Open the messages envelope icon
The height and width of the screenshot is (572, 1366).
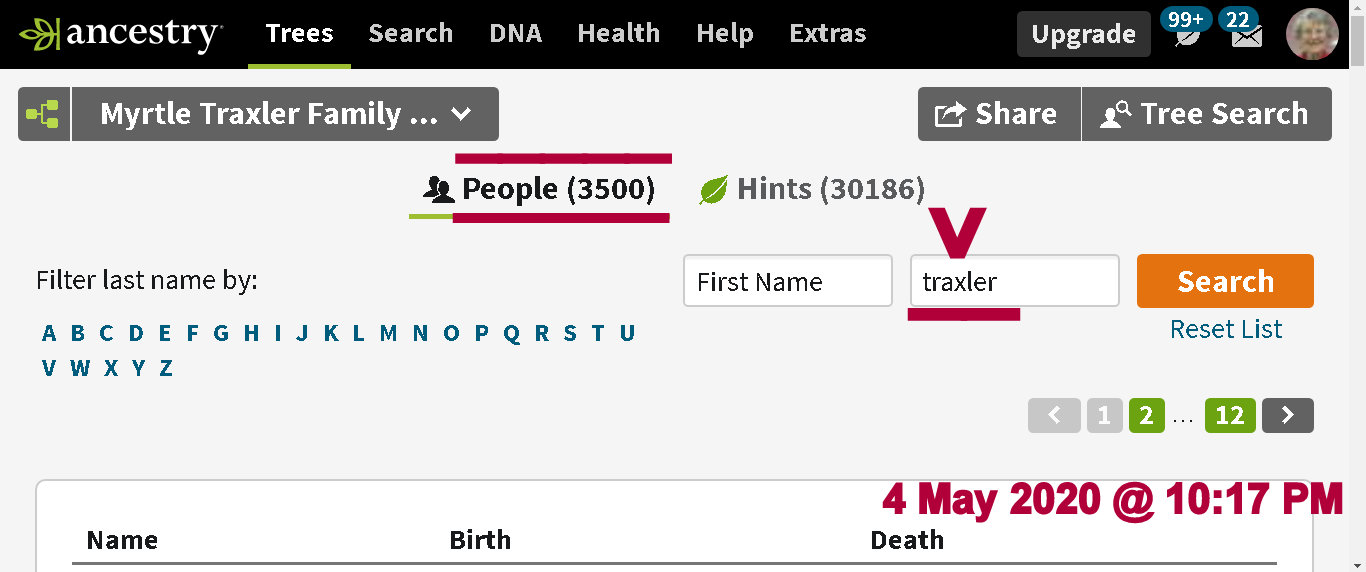pos(1245,35)
